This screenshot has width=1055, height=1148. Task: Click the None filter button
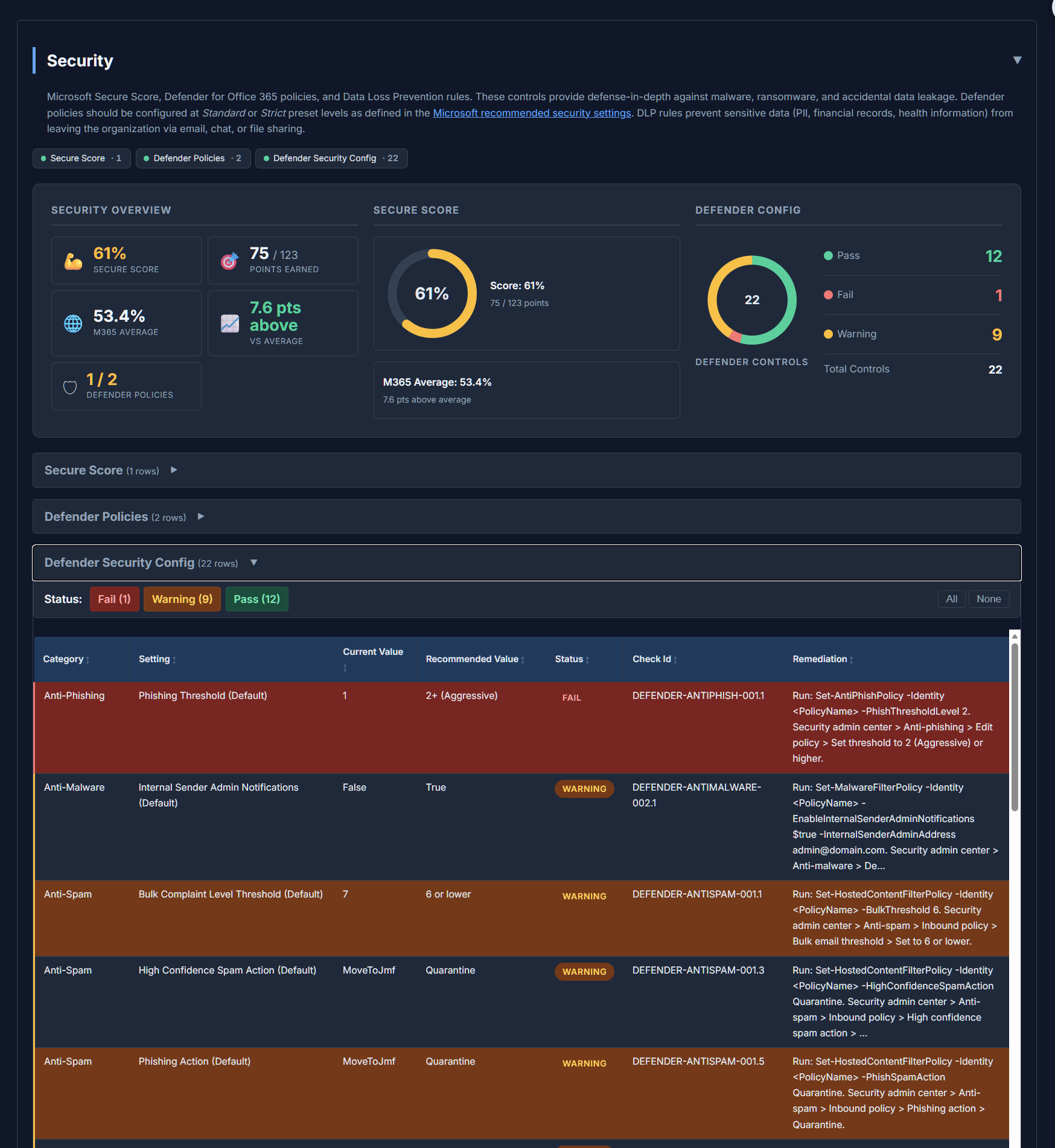pyautogui.click(x=989, y=599)
